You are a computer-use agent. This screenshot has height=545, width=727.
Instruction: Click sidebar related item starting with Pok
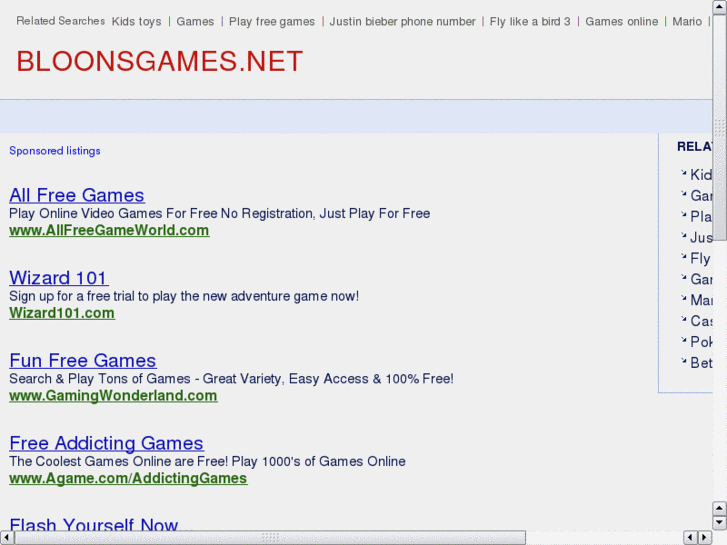701,342
